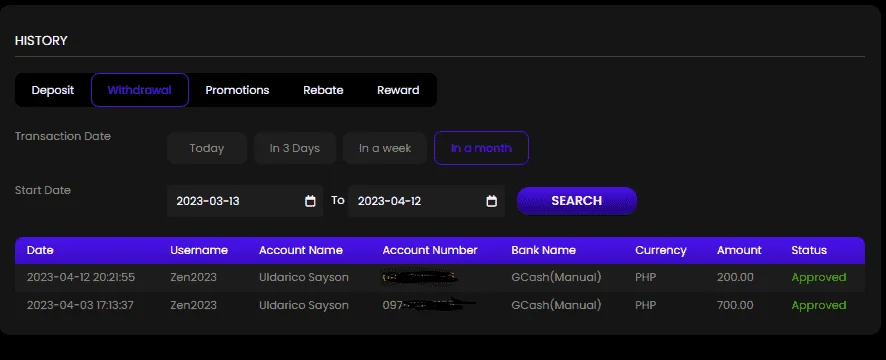Select the In a week range
The image size is (886, 360).
click(385, 148)
